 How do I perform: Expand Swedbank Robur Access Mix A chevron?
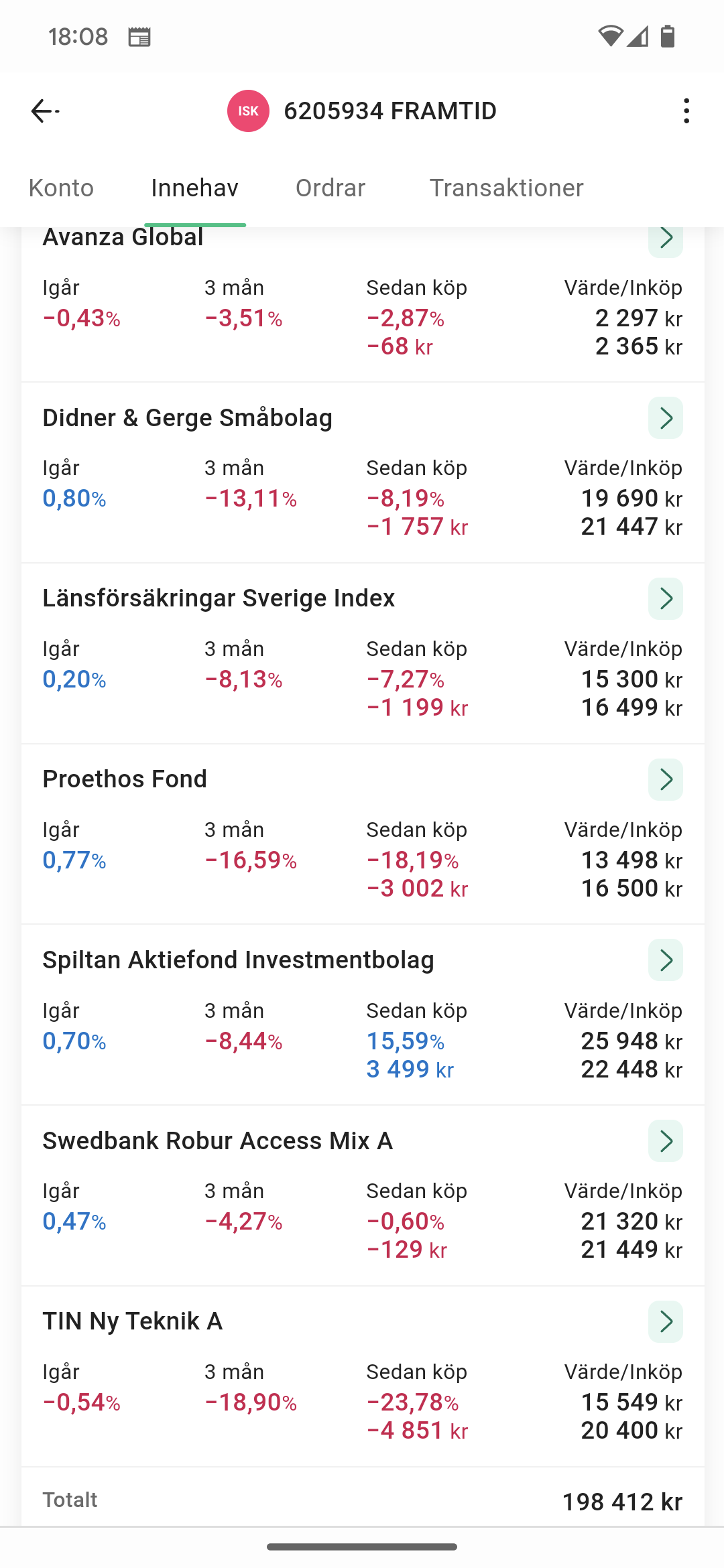pyautogui.click(x=665, y=1140)
